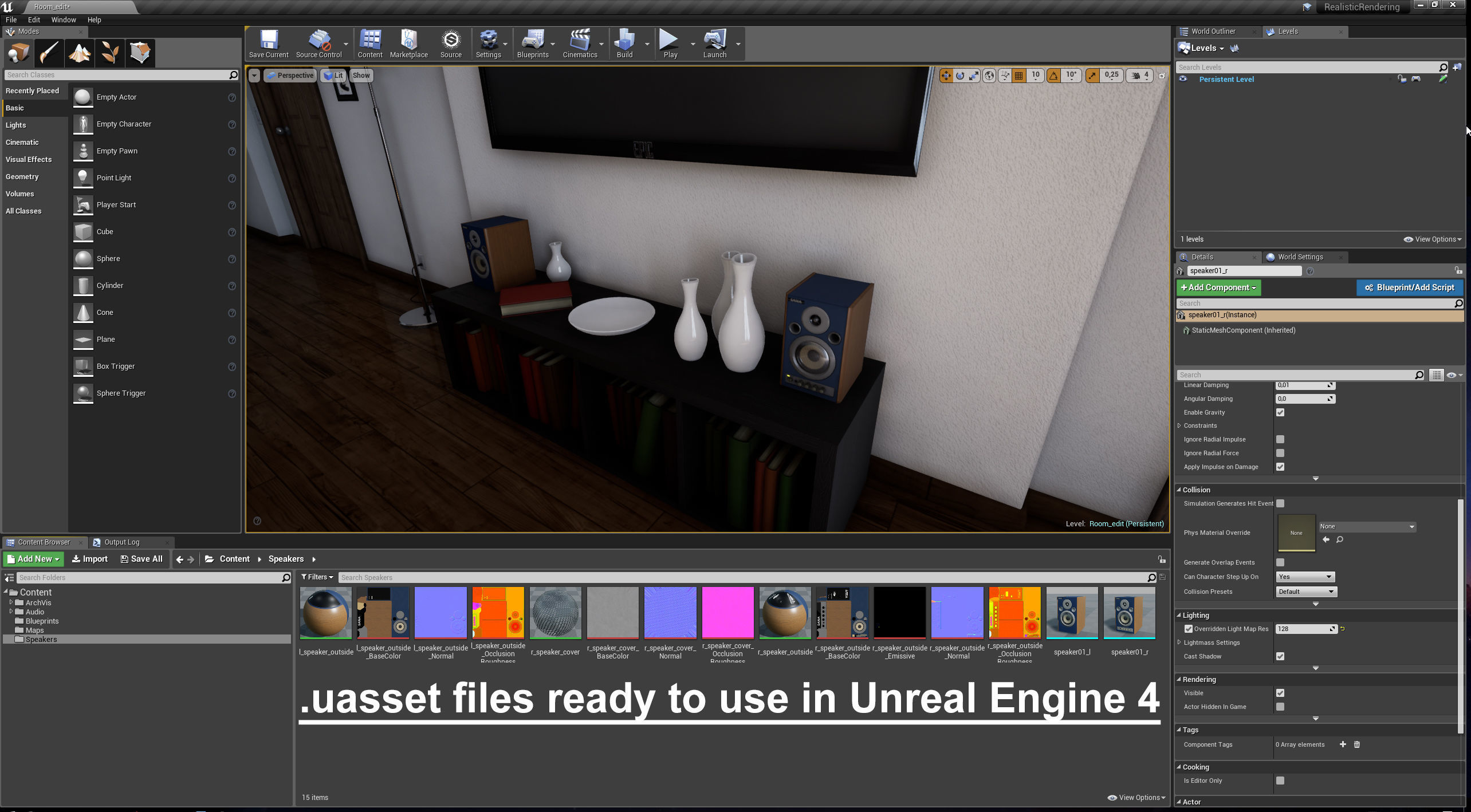The height and width of the screenshot is (812, 1471).
Task: Switch to the Output Log tab
Action: point(121,542)
